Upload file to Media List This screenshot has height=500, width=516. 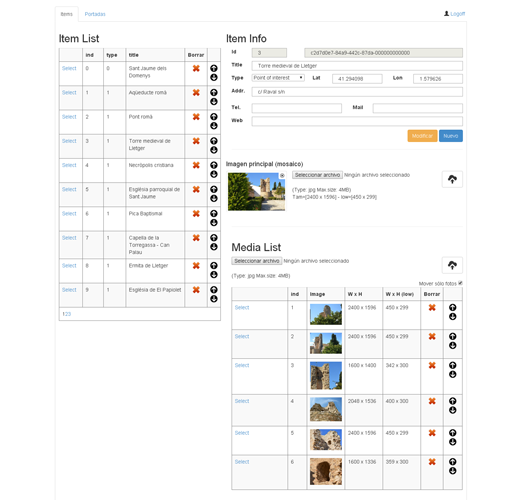pos(452,265)
